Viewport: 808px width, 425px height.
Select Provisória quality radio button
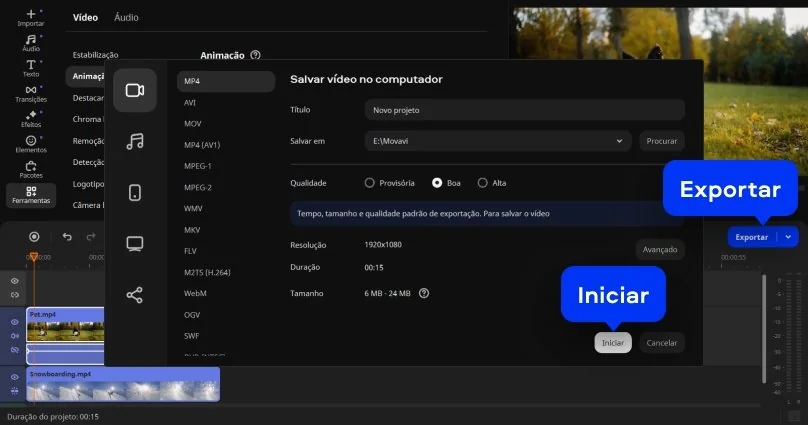pyautogui.click(x=370, y=183)
